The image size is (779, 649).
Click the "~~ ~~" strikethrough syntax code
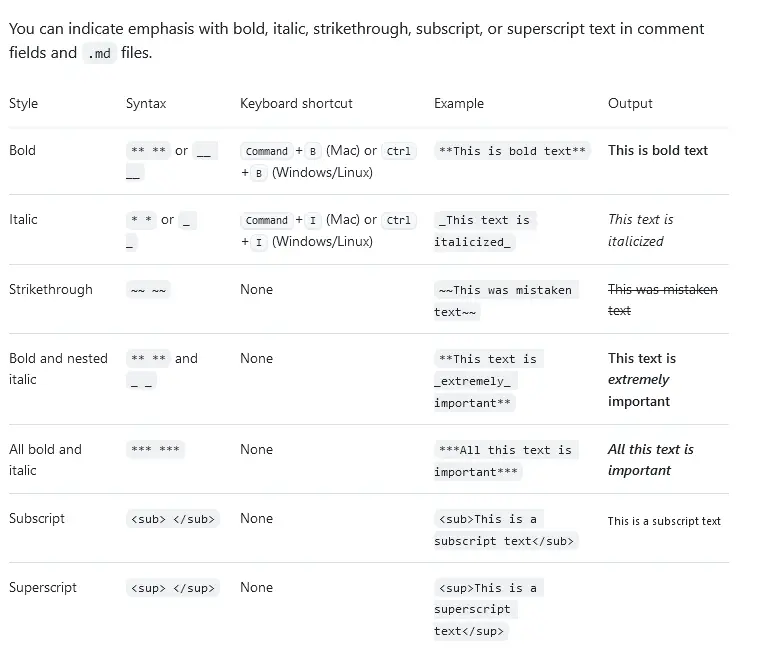148,290
